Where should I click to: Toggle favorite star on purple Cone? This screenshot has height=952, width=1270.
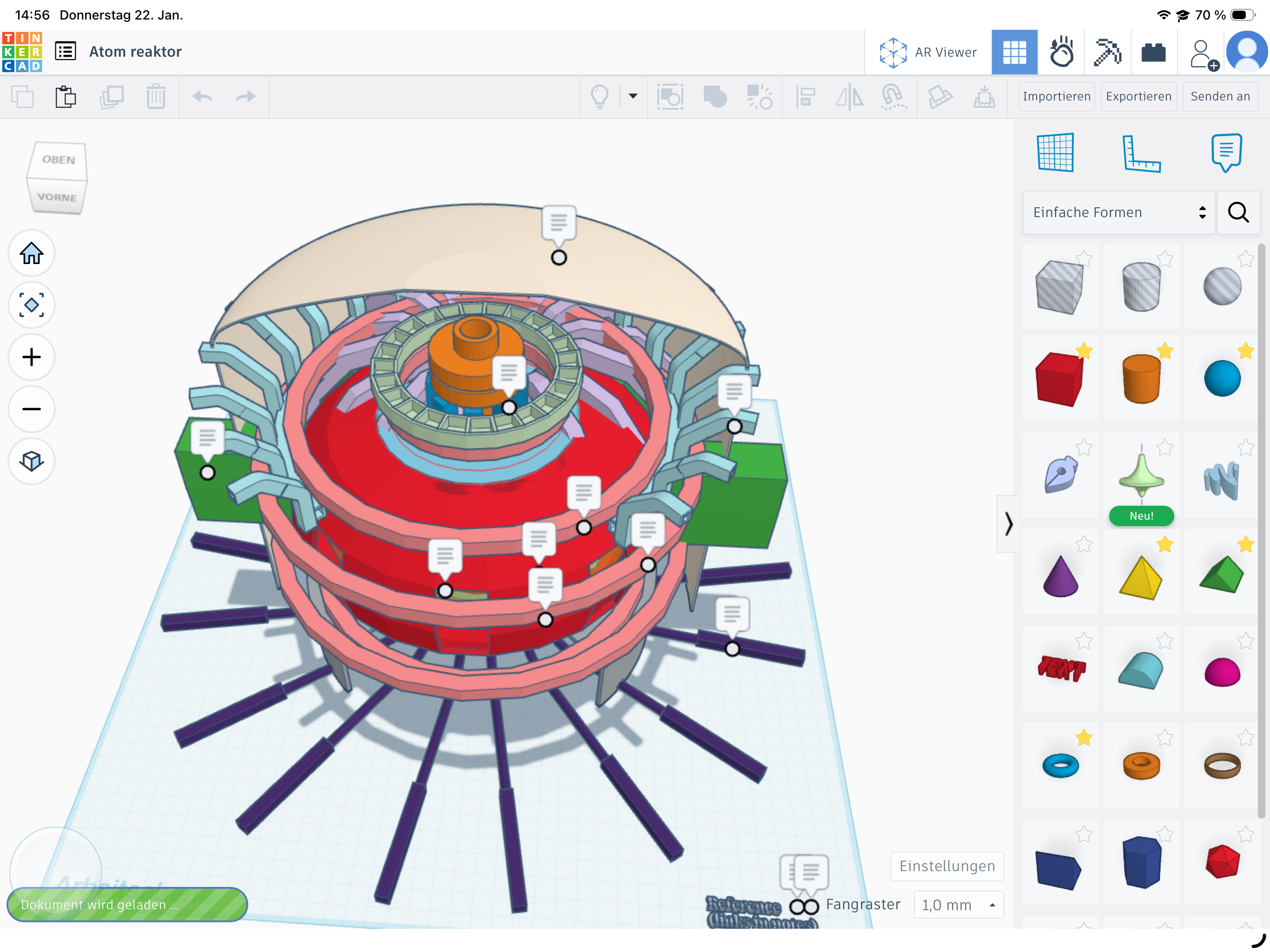point(1084,543)
